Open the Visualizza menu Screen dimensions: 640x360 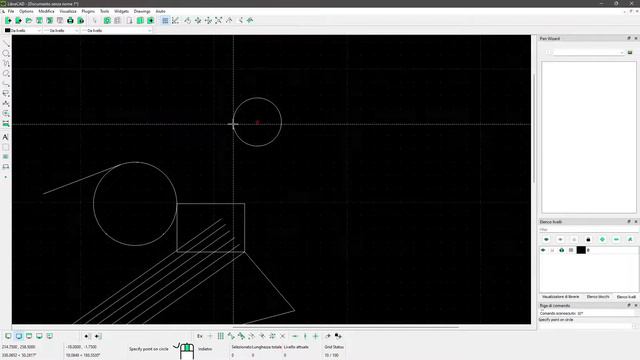[x=68, y=11]
